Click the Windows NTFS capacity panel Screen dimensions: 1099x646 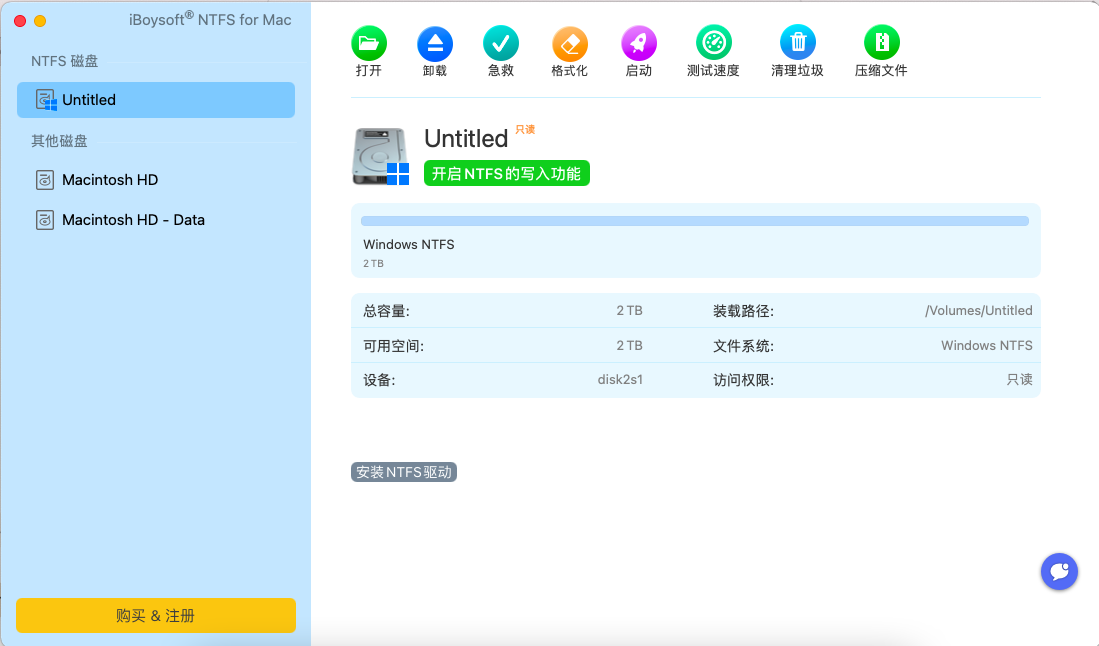click(x=694, y=240)
